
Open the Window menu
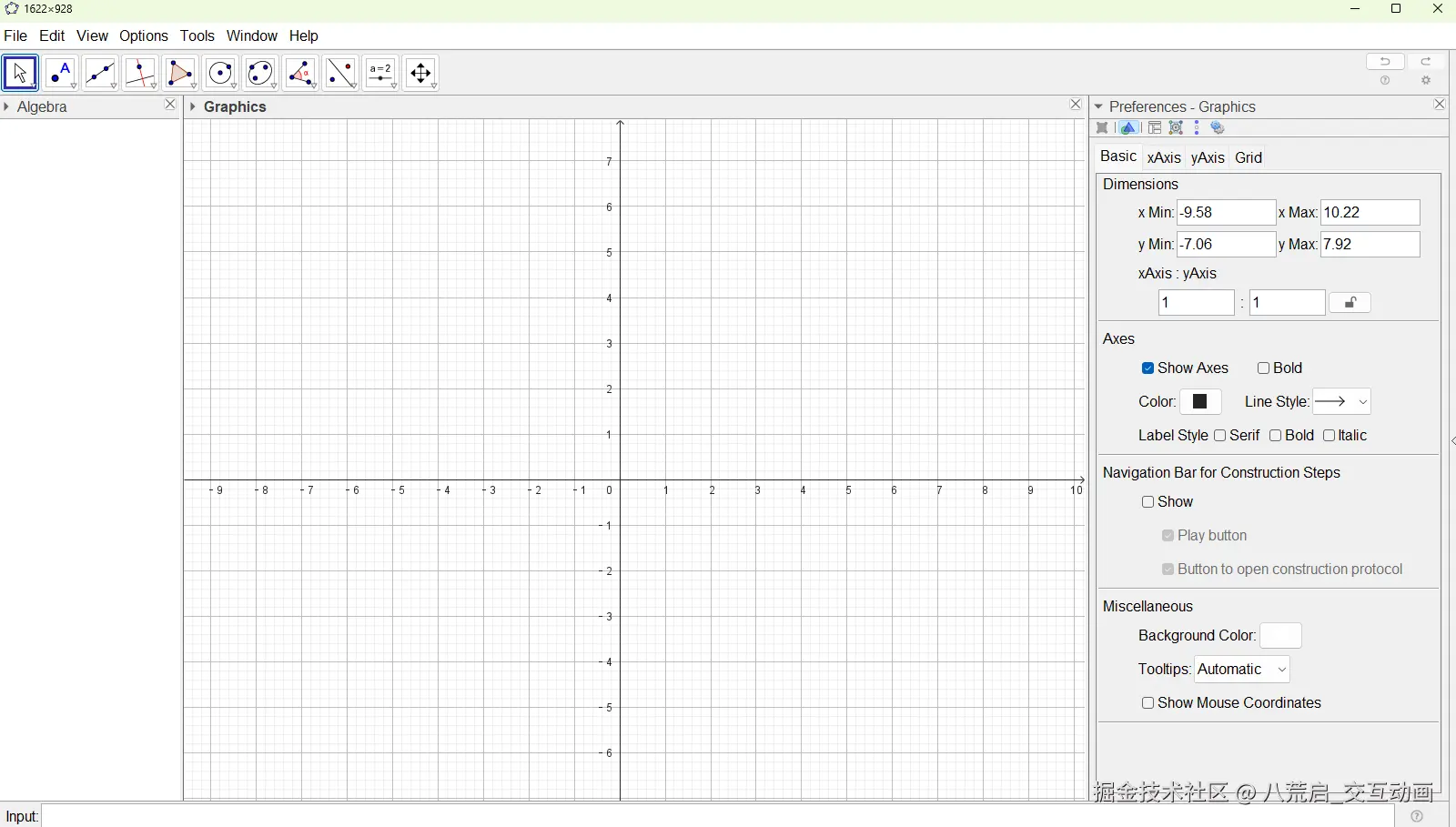click(252, 35)
